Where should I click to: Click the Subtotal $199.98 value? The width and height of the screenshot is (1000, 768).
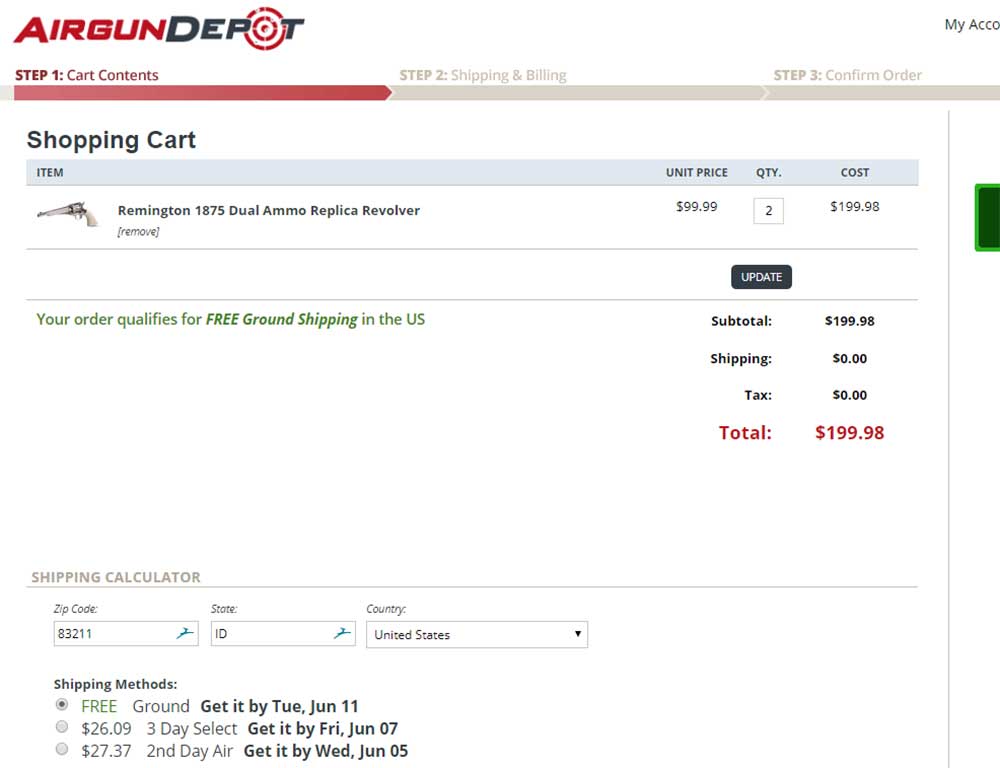tap(849, 321)
